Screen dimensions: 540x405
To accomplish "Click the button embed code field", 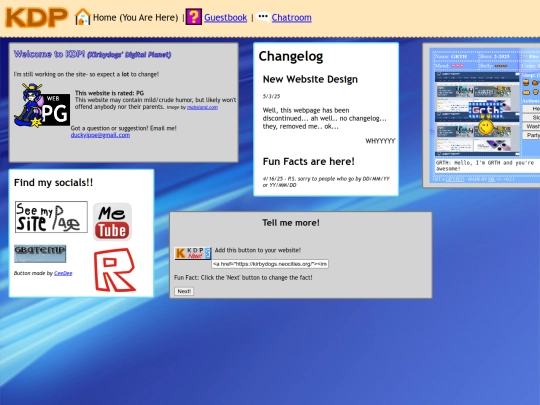I will point(270,264).
